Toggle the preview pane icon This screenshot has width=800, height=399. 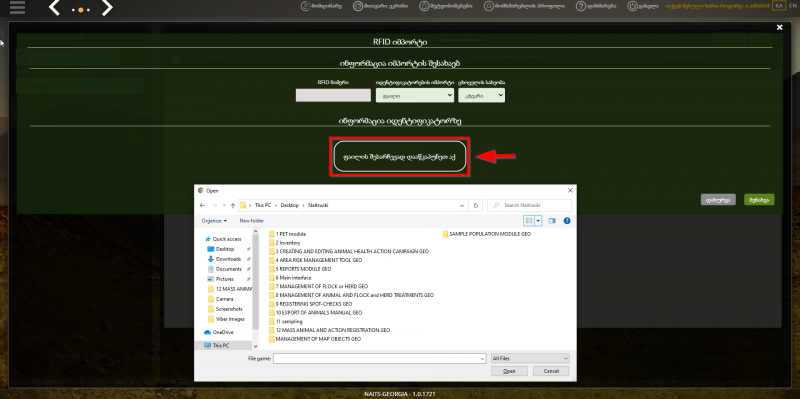(552, 221)
